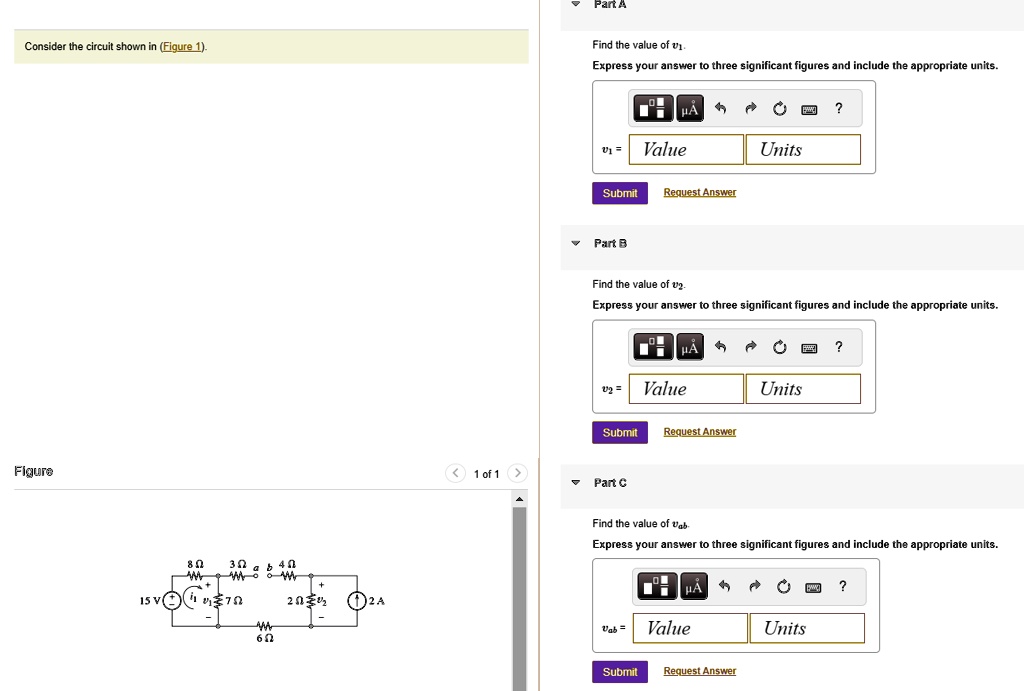Submit the answer for Part A
Viewport: 1024px width, 691px height.
coord(619,192)
